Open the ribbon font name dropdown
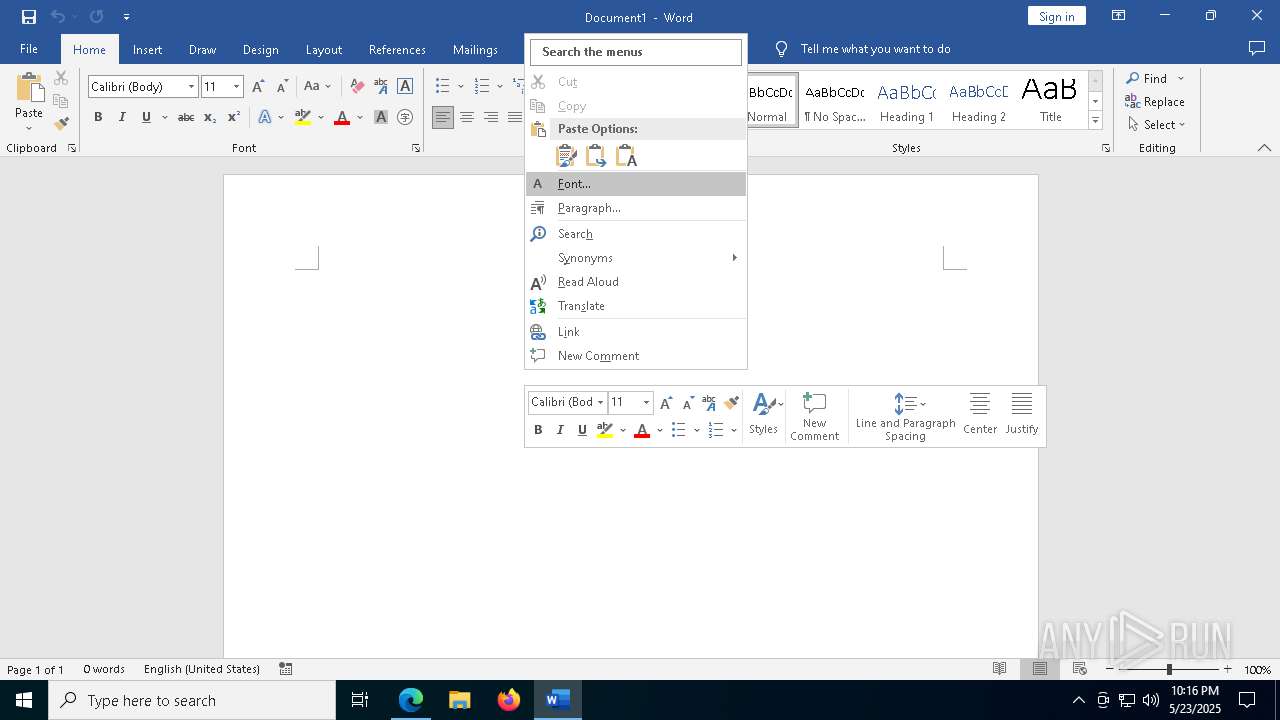 pos(191,87)
